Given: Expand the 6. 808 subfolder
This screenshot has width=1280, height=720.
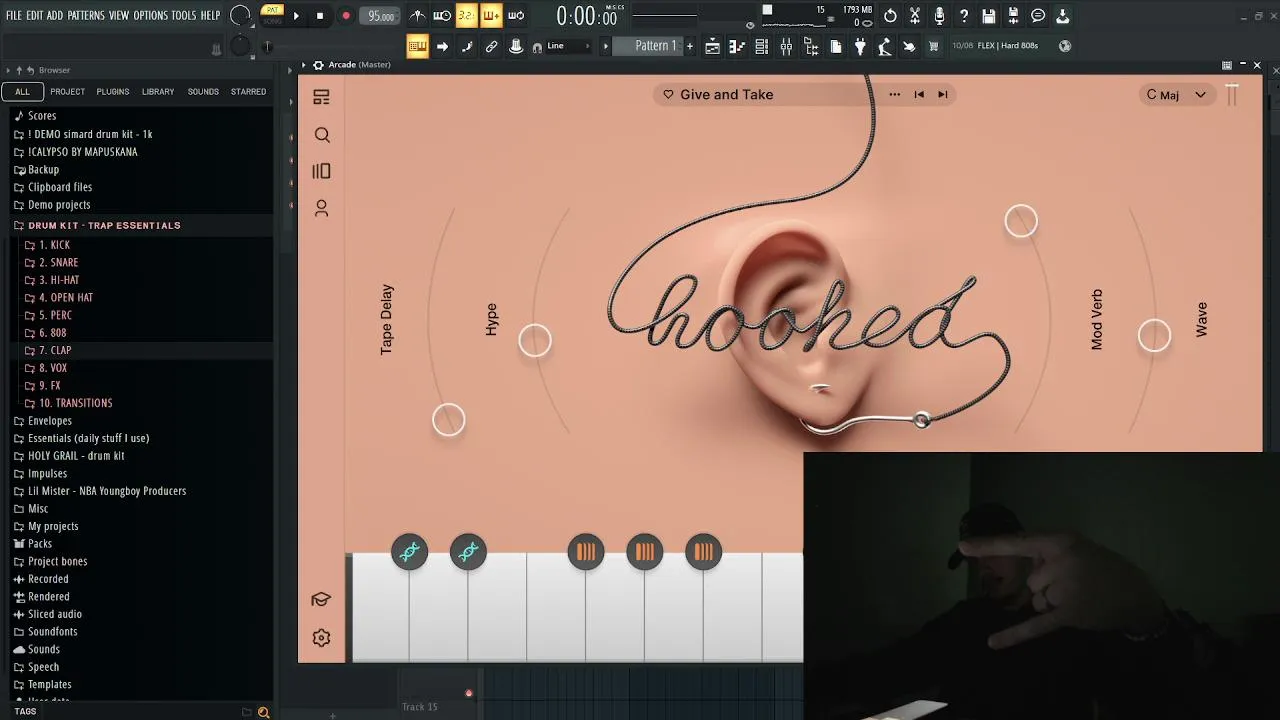Looking at the screenshot, I should pyautogui.click(x=52, y=333).
